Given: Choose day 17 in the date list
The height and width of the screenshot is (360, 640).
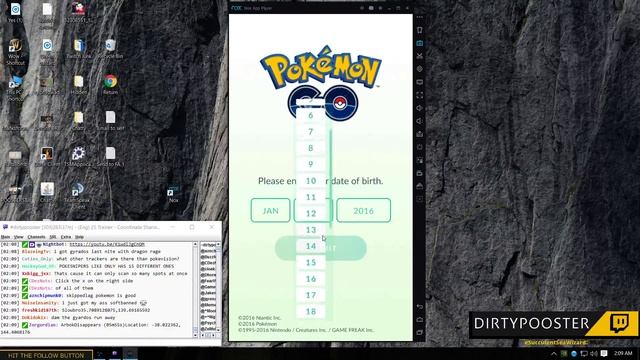Looking at the screenshot, I should [x=311, y=295].
